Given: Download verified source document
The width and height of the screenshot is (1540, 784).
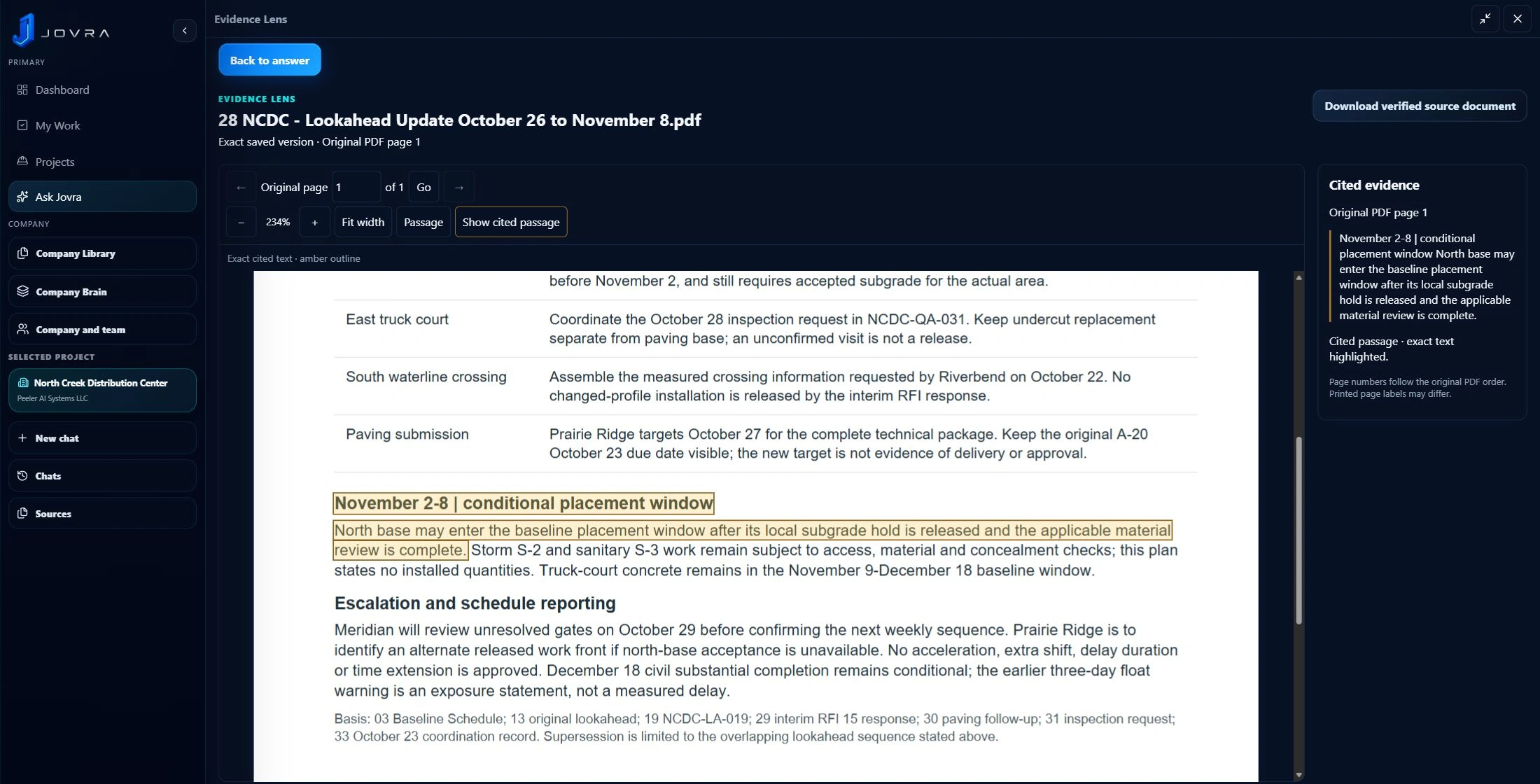Looking at the screenshot, I should [1420, 106].
